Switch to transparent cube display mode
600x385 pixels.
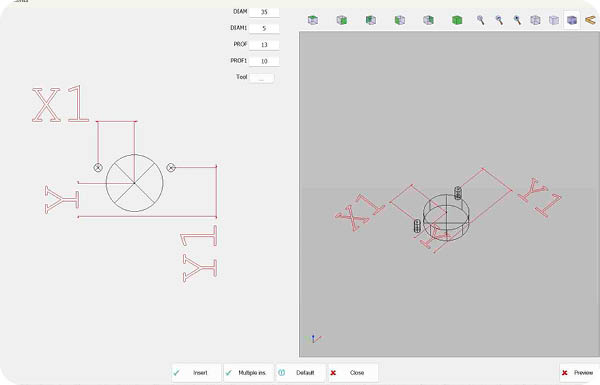coord(554,20)
